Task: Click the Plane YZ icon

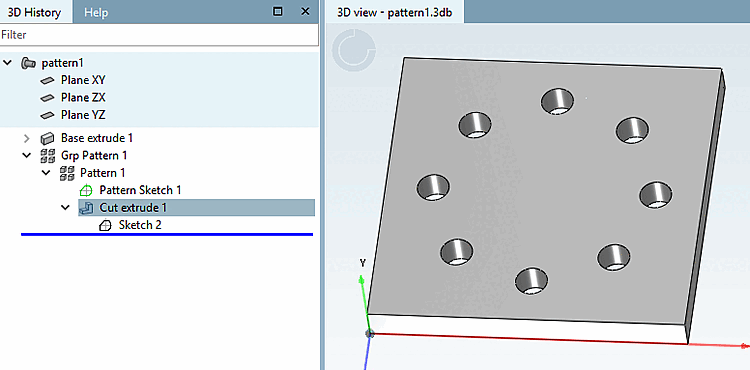Action: 48,115
